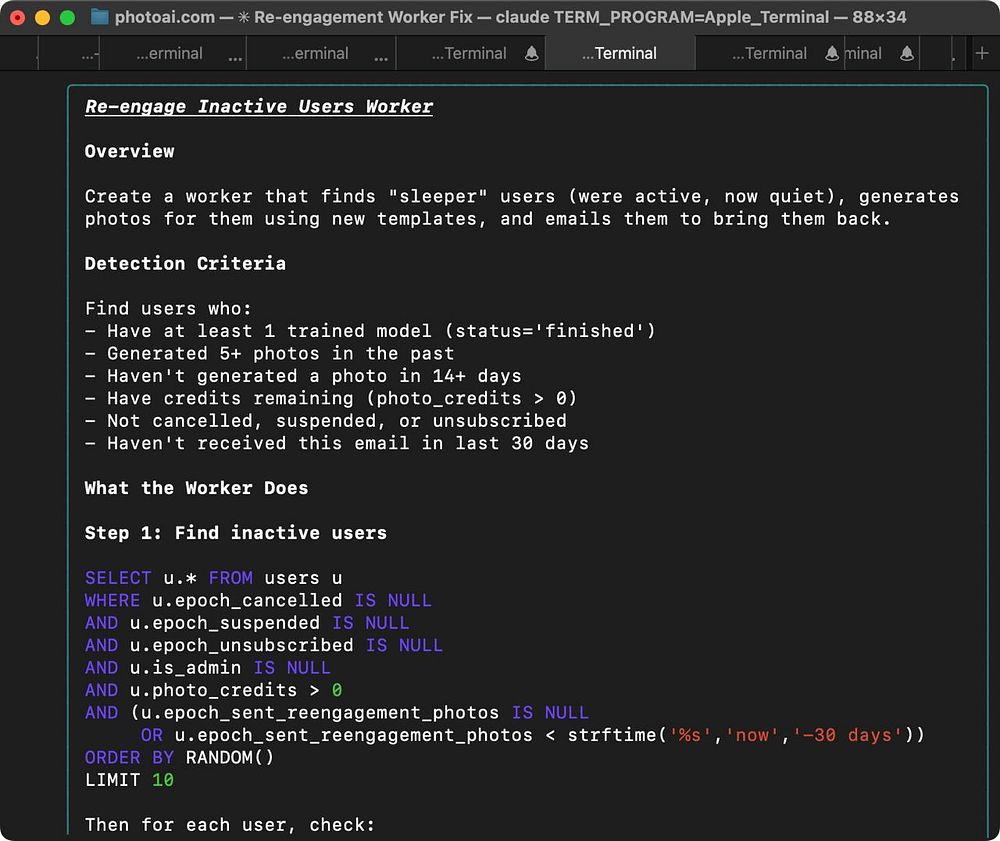Screen dimensions: 1000x841
Task: Click the yellow minimize window button
Action: [x=42, y=17]
